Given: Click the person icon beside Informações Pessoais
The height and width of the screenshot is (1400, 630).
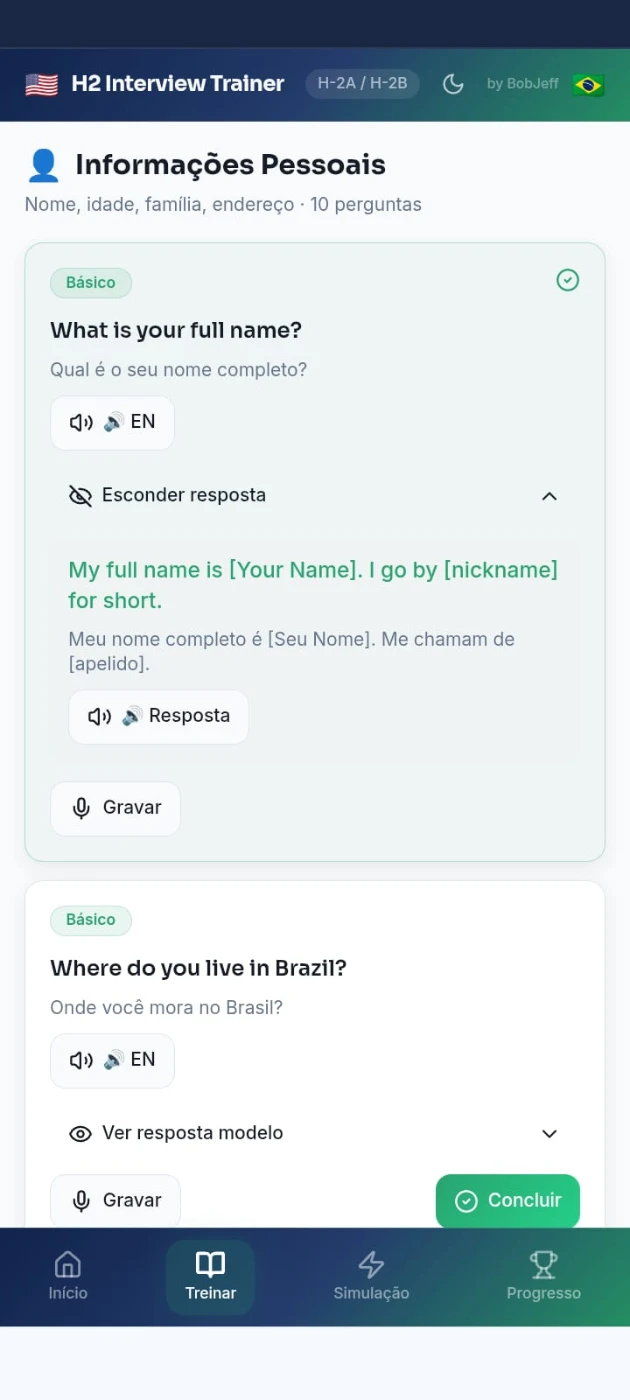Looking at the screenshot, I should pyautogui.click(x=43, y=165).
